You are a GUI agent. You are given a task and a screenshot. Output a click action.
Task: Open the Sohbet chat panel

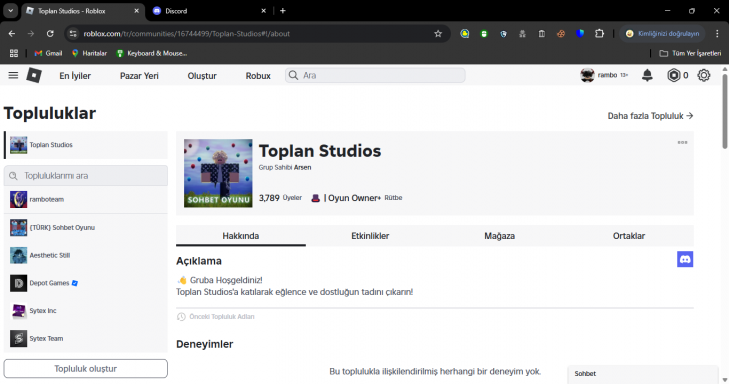pyautogui.click(x=643, y=374)
